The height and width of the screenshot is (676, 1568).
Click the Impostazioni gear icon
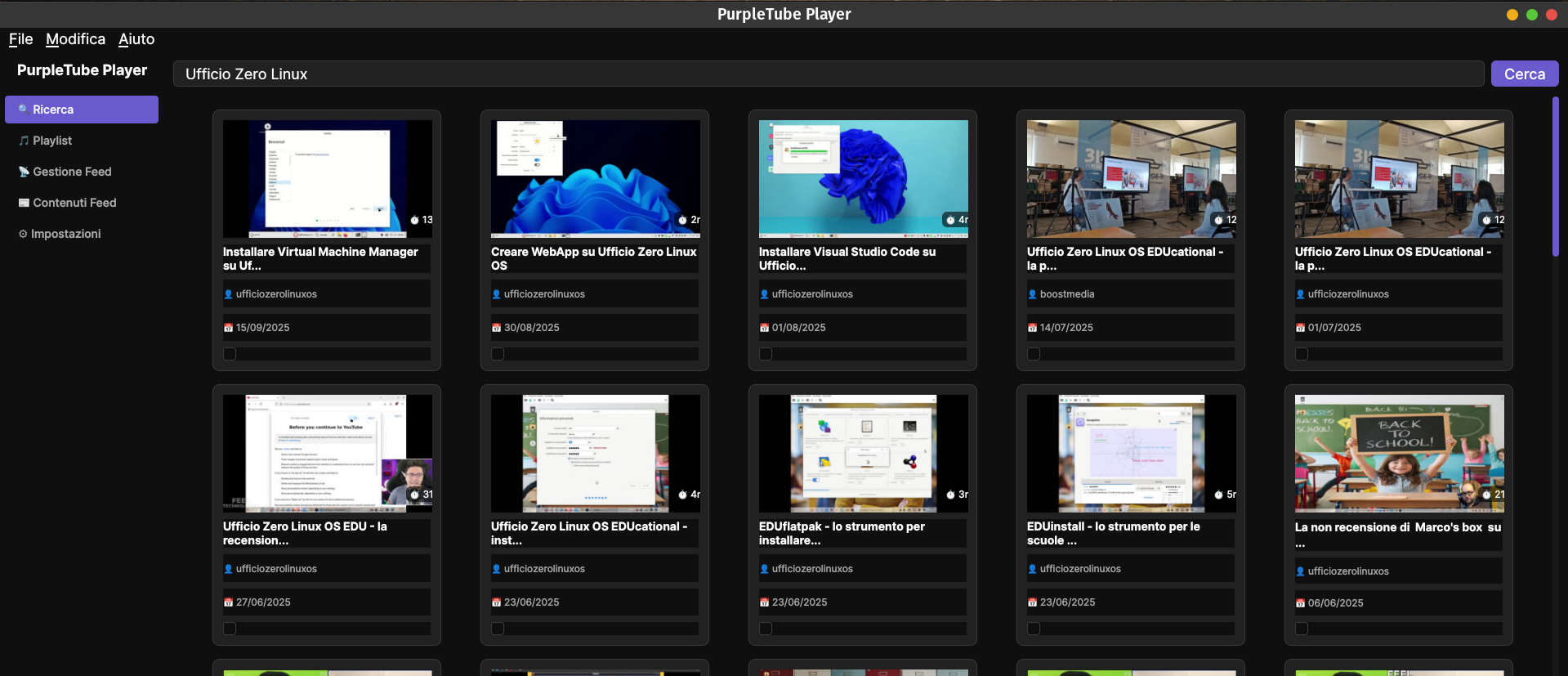pyautogui.click(x=23, y=234)
